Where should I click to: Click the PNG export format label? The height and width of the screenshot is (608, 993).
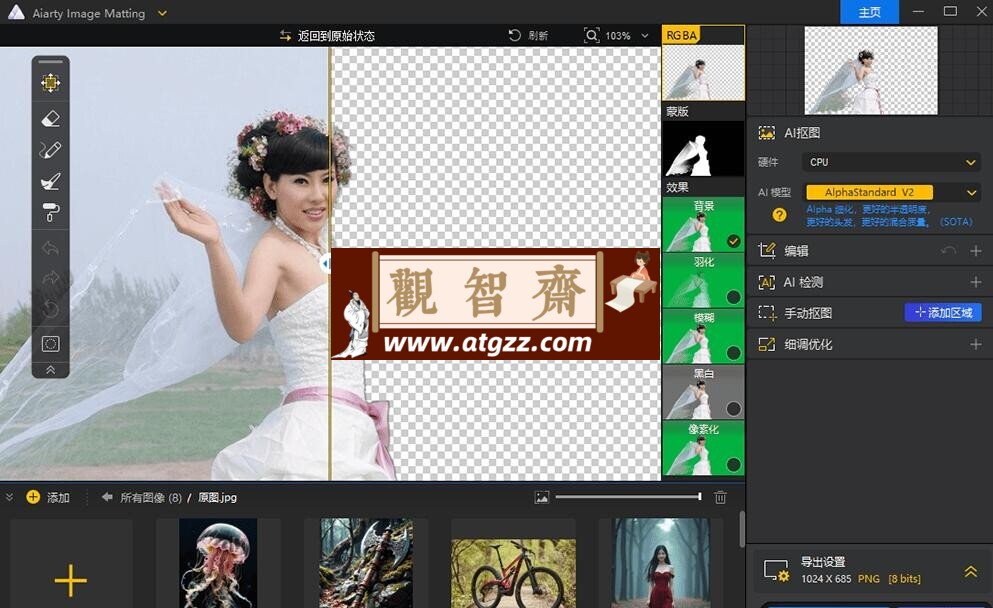pyautogui.click(x=868, y=579)
